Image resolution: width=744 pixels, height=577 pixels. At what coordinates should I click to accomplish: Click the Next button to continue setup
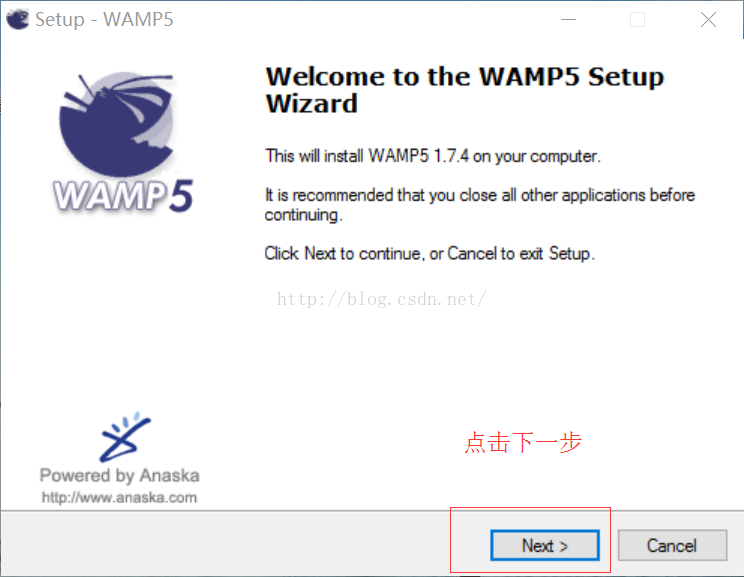click(x=545, y=545)
